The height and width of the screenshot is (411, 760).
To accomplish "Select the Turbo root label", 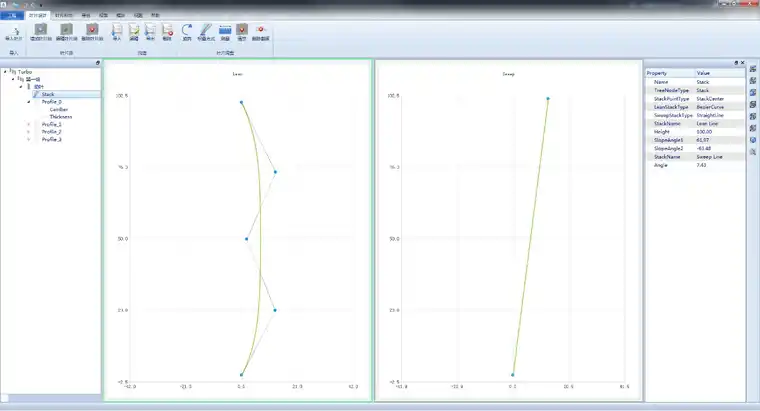I will pos(25,72).
